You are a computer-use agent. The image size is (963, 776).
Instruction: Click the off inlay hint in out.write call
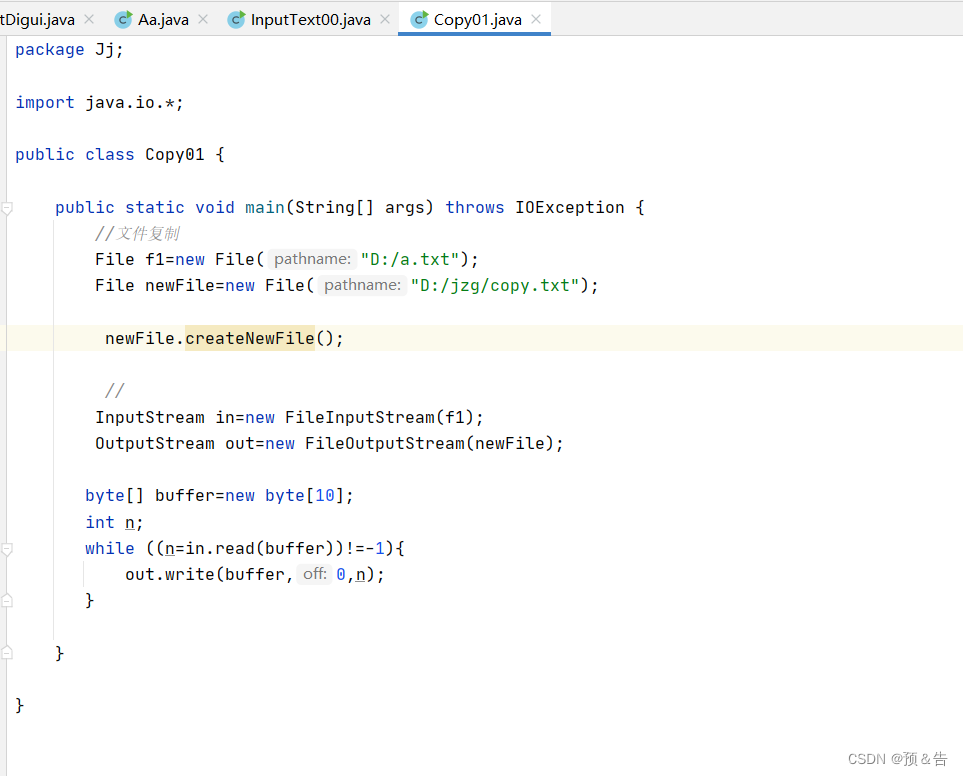pos(313,573)
